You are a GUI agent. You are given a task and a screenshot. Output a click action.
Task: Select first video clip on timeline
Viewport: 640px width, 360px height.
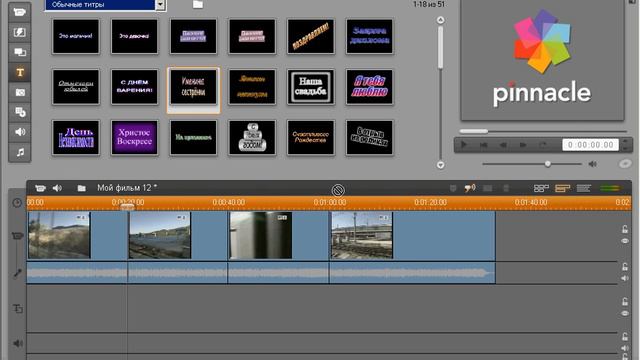coord(77,236)
